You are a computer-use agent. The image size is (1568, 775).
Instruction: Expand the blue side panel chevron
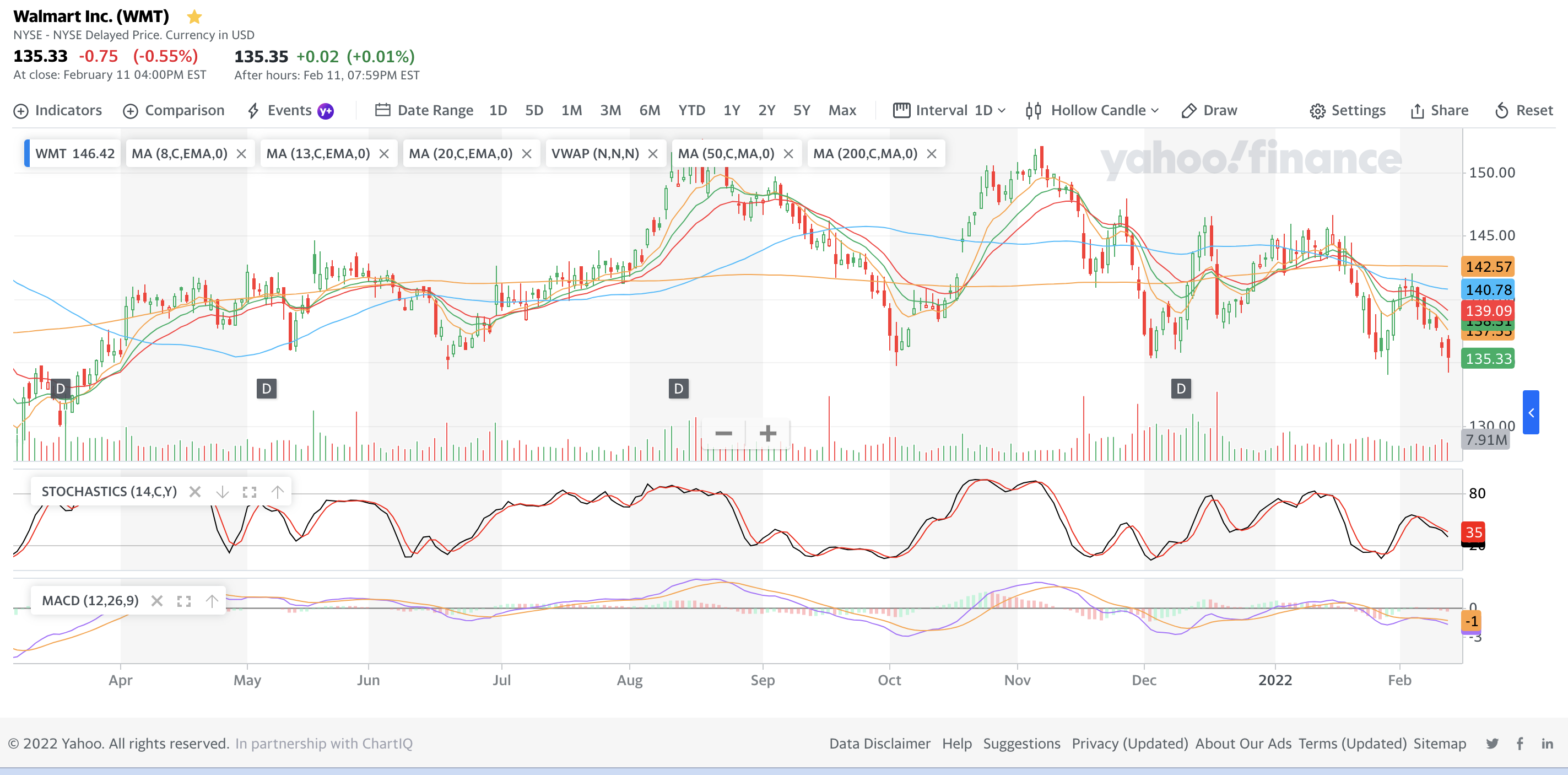pyautogui.click(x=1531, y=412)
